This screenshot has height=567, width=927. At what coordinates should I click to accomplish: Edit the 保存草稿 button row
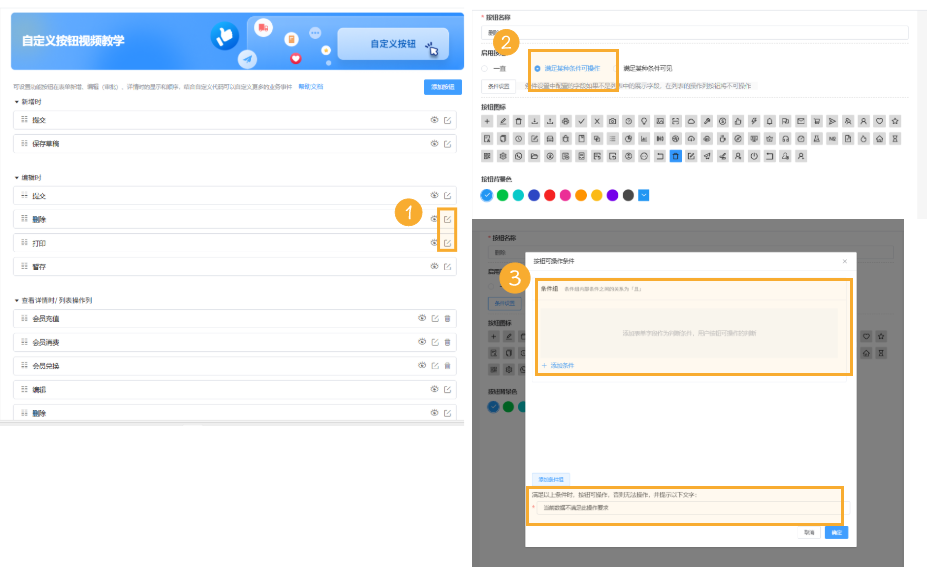pyautogui.click(x=448, y=144)
